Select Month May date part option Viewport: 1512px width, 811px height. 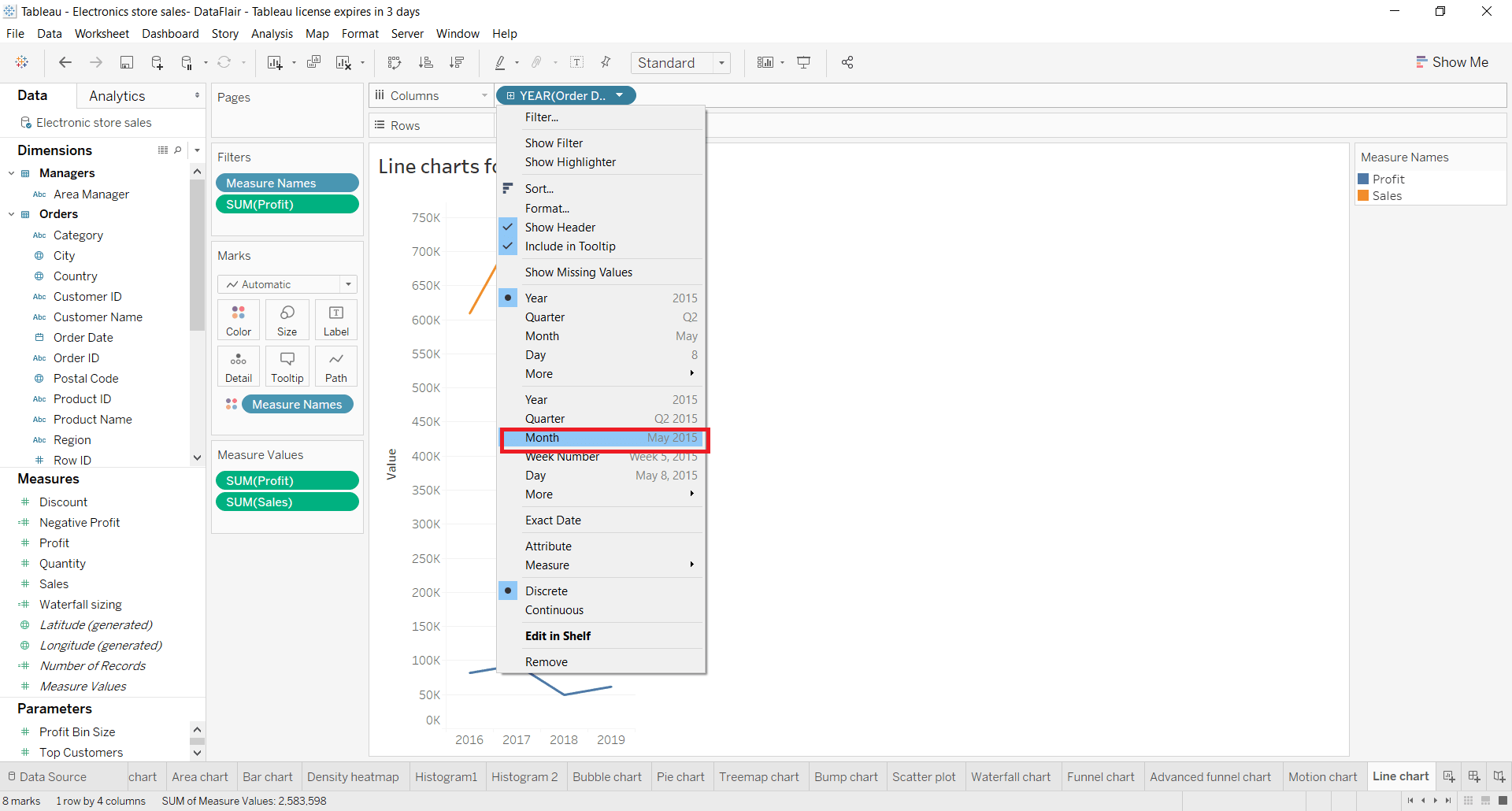(602, 335)
